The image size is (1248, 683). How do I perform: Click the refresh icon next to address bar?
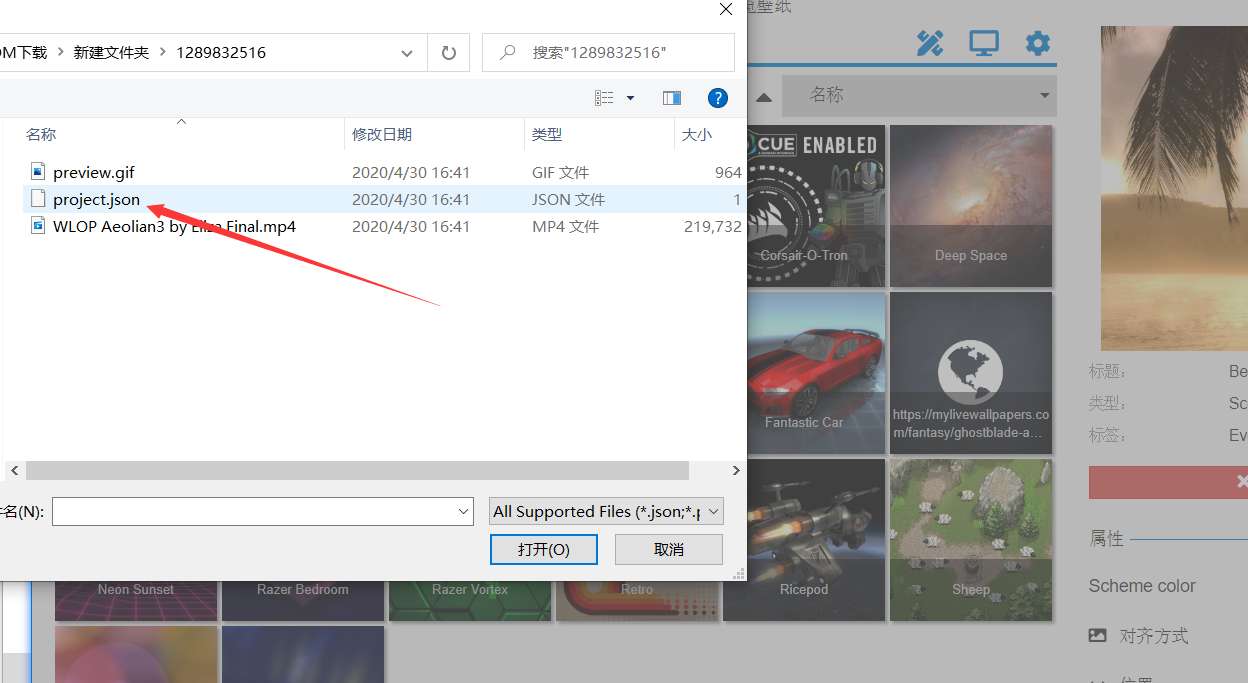tap(448, 52)
